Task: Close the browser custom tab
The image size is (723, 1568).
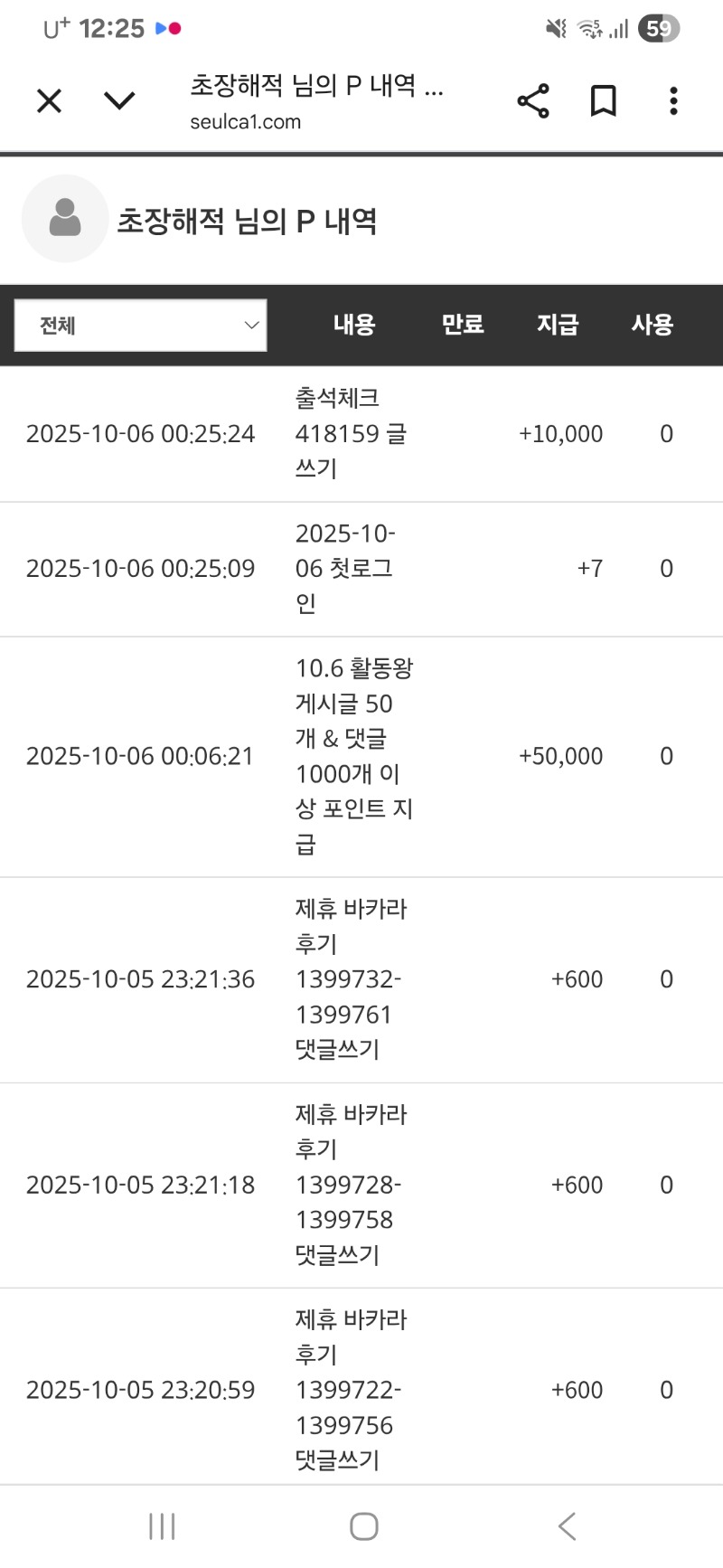Action: [50, 100]
